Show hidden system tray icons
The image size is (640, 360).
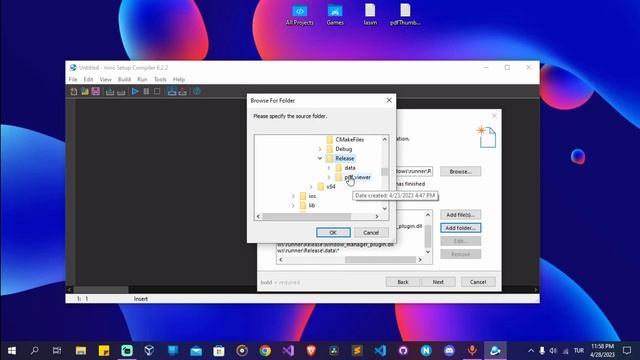[x=531, y=351]
